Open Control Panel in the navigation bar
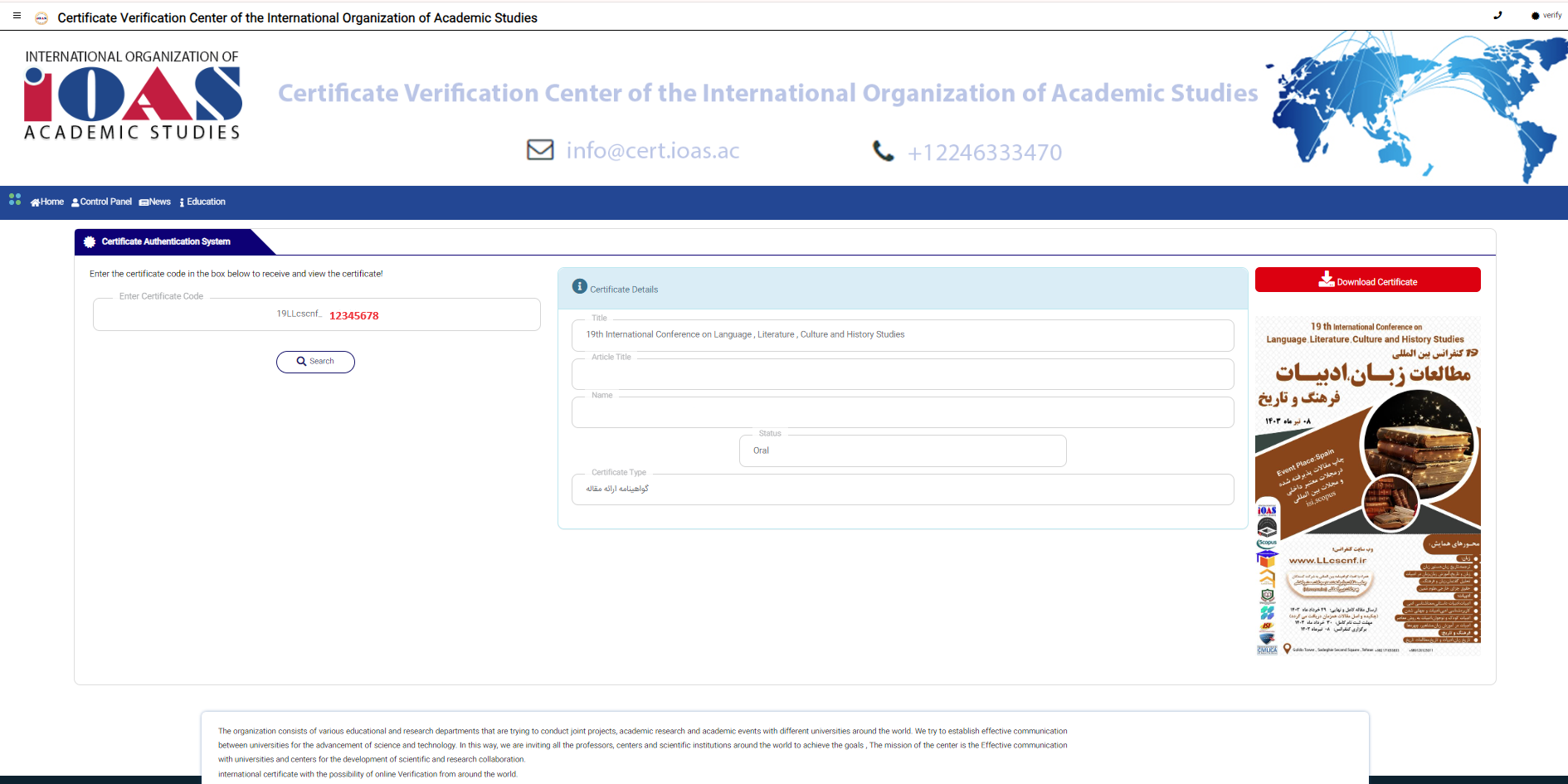 pyautogui.click(x=102, y=202)
